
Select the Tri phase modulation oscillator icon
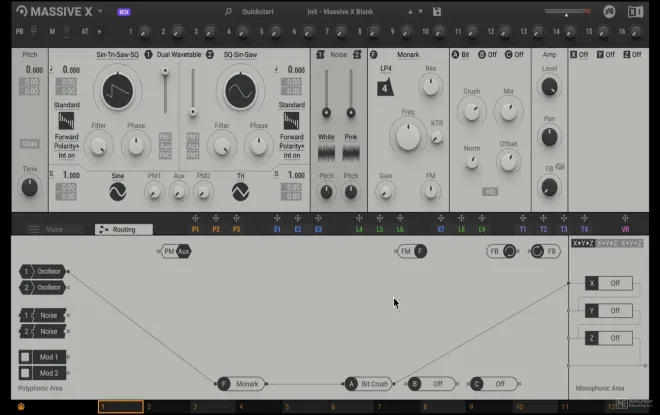tap(240, 192)
